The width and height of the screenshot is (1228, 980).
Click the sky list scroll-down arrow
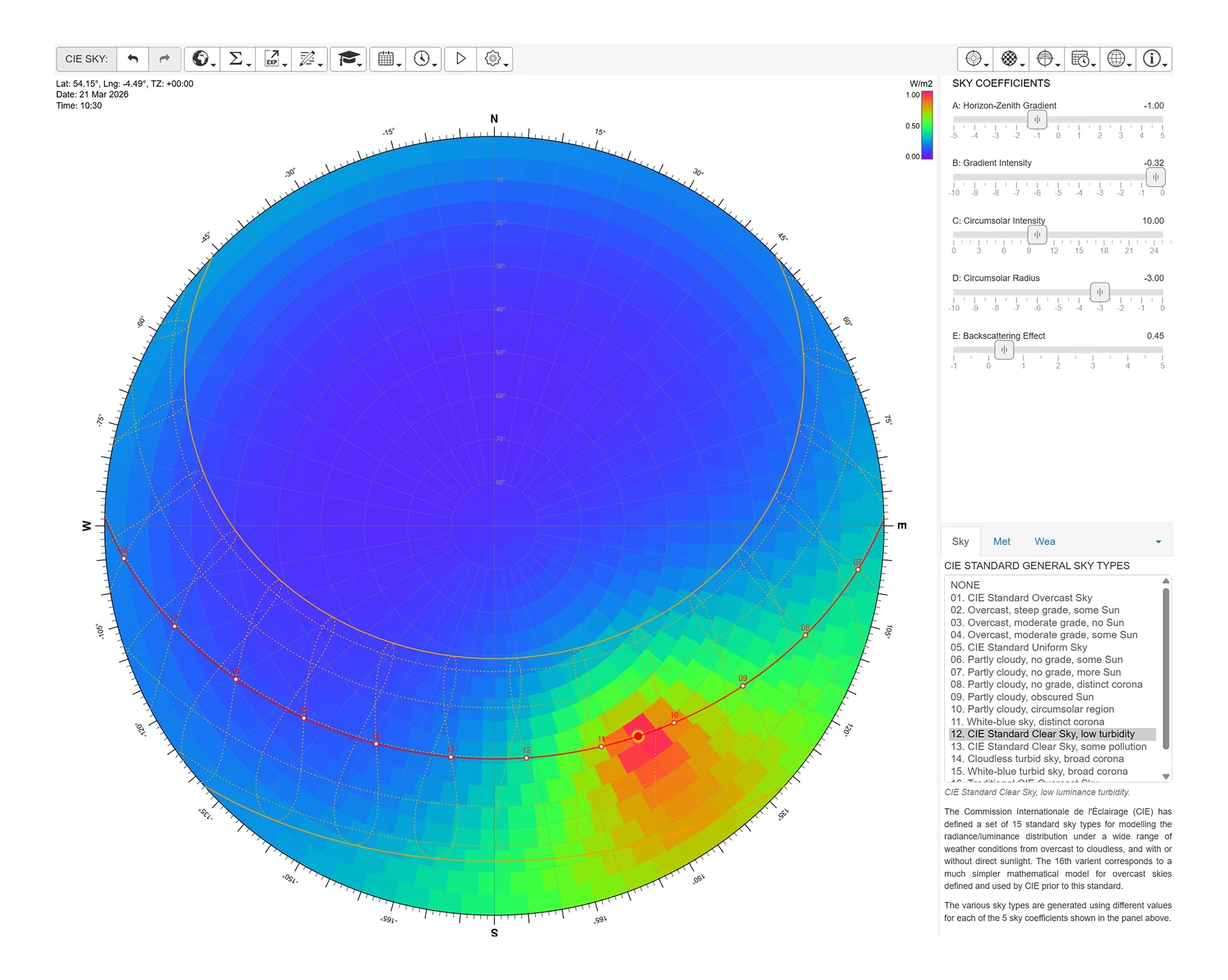(1166, 777)
